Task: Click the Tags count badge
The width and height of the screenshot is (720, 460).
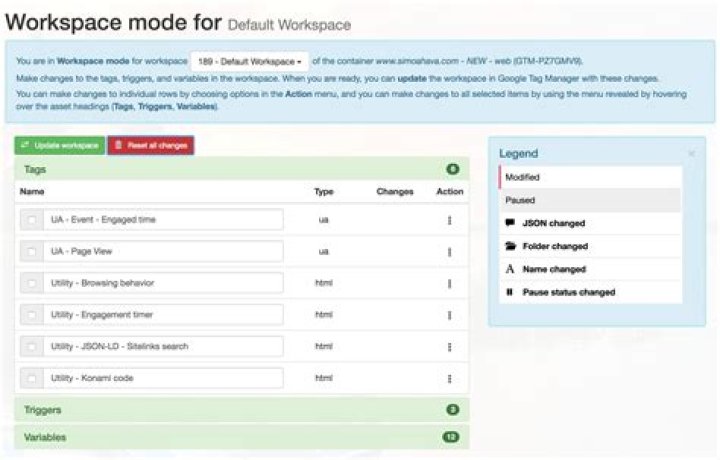Action: coord(453,169)
